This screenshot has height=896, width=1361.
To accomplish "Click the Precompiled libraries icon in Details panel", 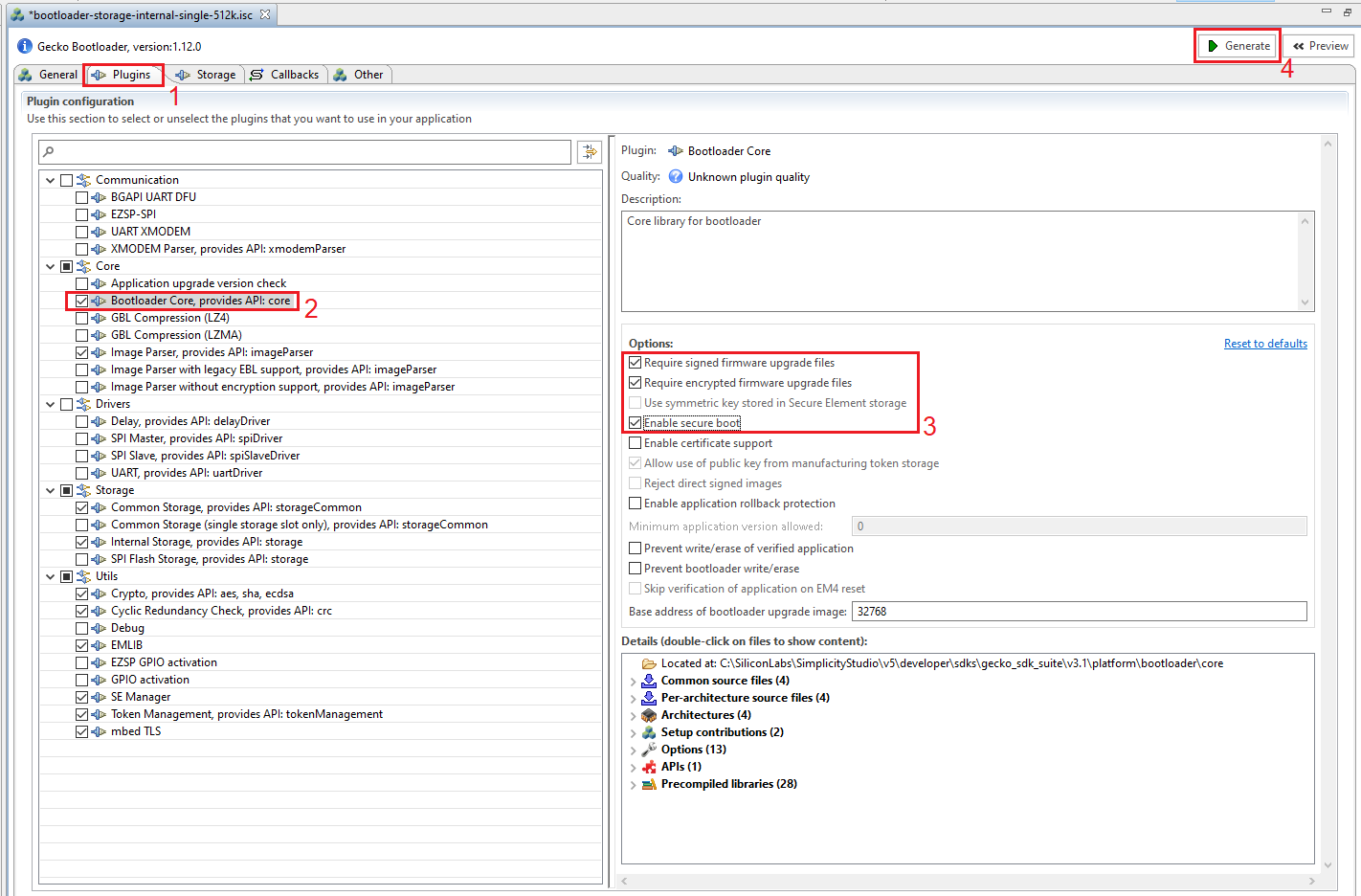I will pos(650,783).
